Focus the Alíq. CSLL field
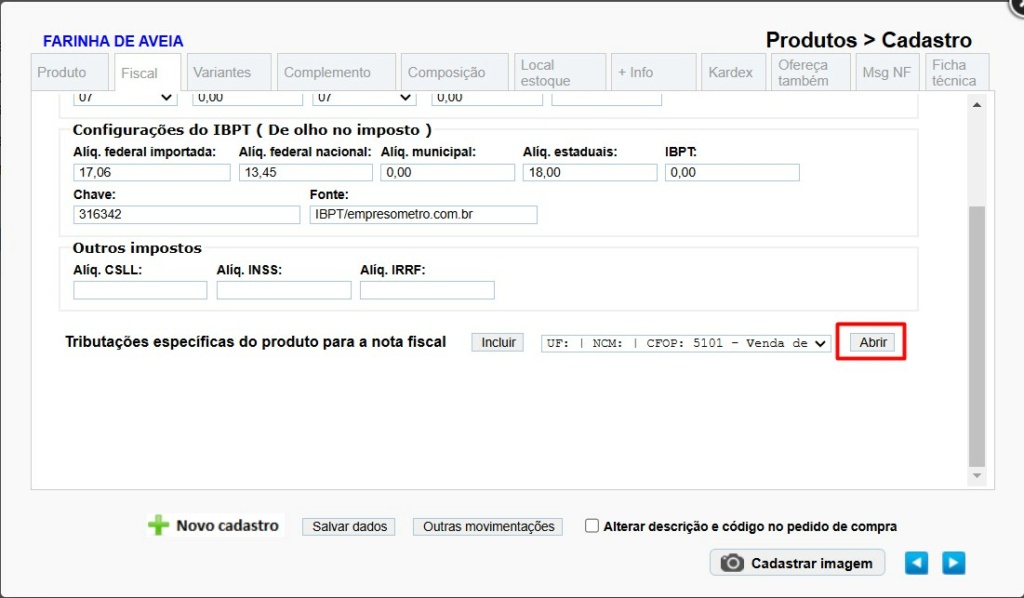Screen dimensions: 1024x598 pyautogui.click(x=140, y=290)
